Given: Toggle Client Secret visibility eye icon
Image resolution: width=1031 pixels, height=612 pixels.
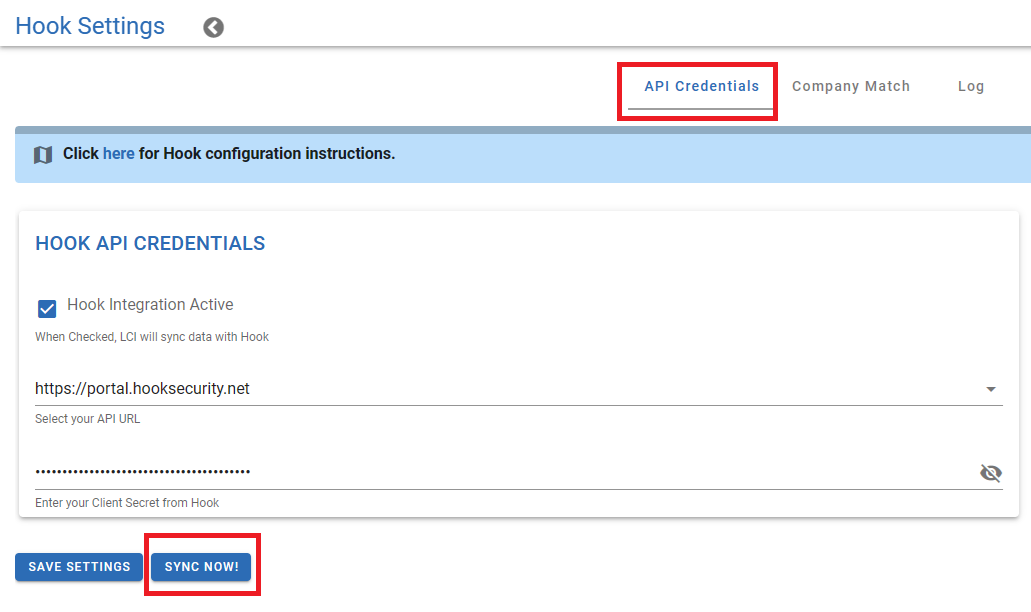Looking at the screenshot, I should click(x=990, y=473).
